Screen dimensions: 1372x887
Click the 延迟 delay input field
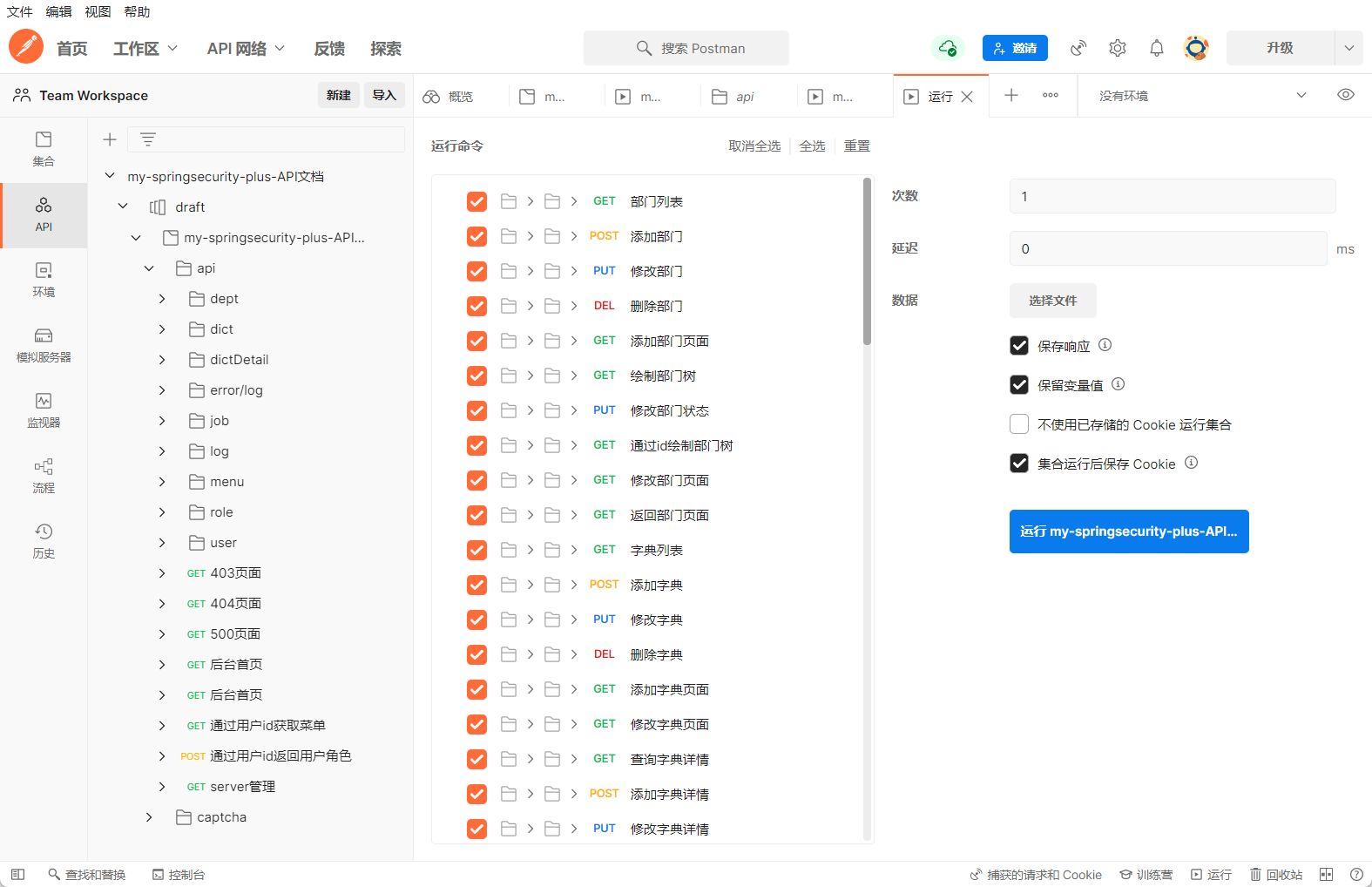coord(1168,248)
